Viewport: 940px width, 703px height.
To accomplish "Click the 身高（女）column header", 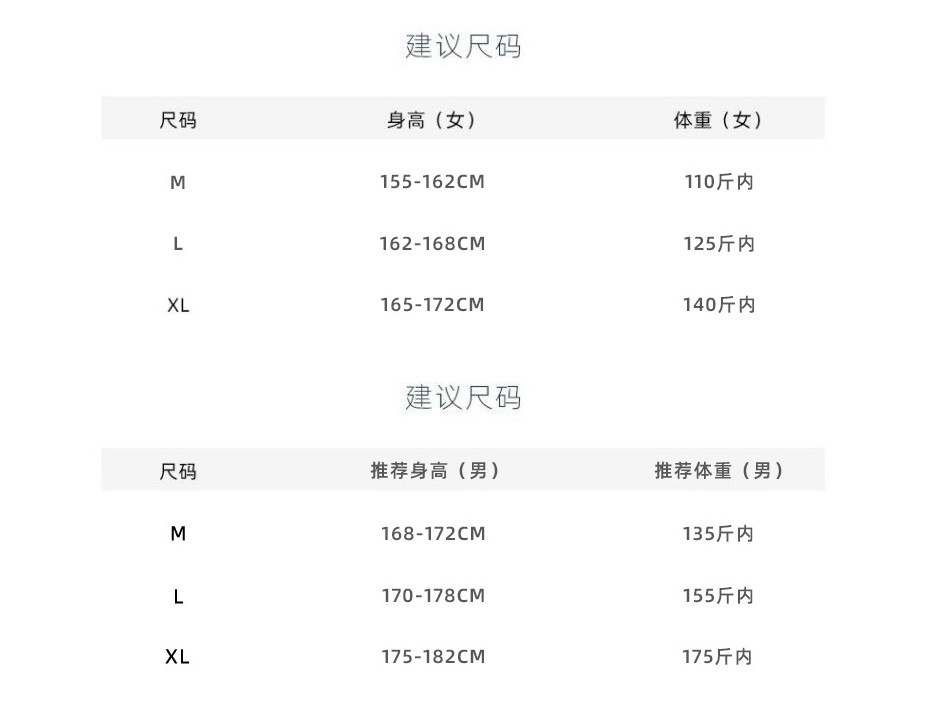I will pyautogui.click(x=432, y=120).
